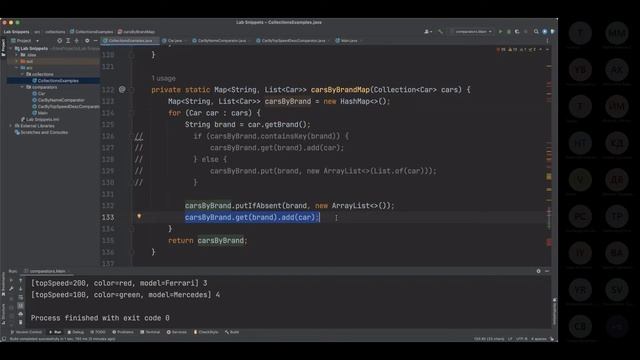Click the Collapse All icon in Project panel toolbar
This screenshot has height=360, width=640.
click(x=76, y=41)
